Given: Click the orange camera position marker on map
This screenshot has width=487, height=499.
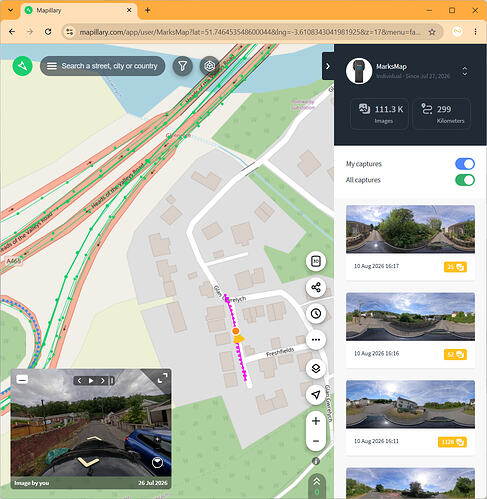Looking at the screenshot, I should [236, 331].
